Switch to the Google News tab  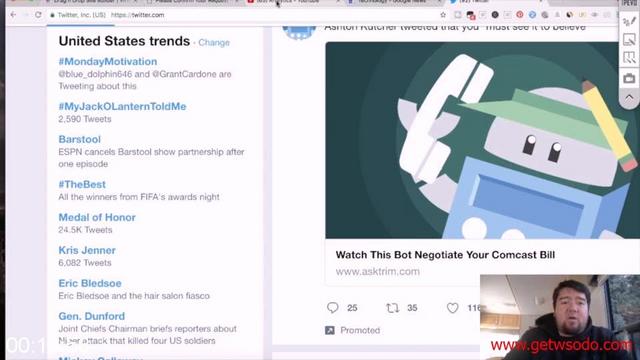[x=394, y=2]
